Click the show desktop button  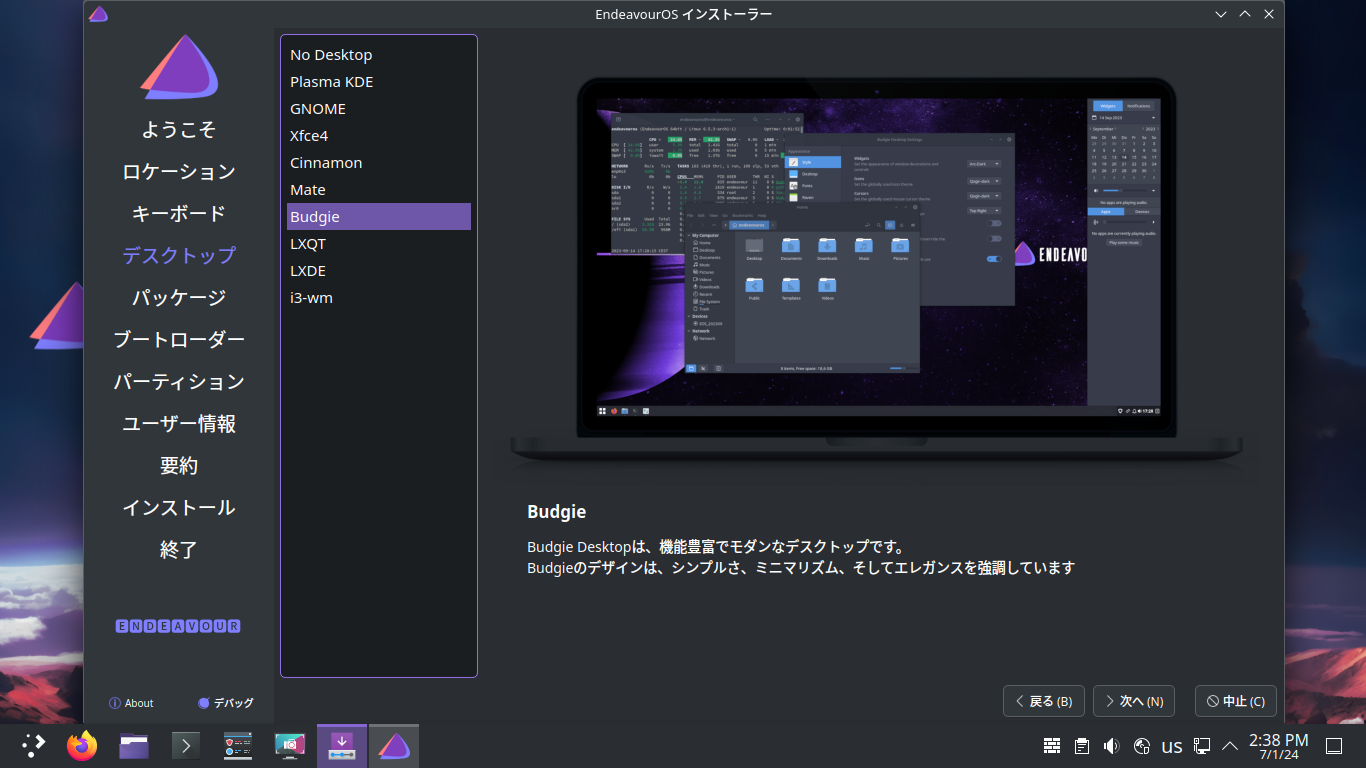[1333, 746]
